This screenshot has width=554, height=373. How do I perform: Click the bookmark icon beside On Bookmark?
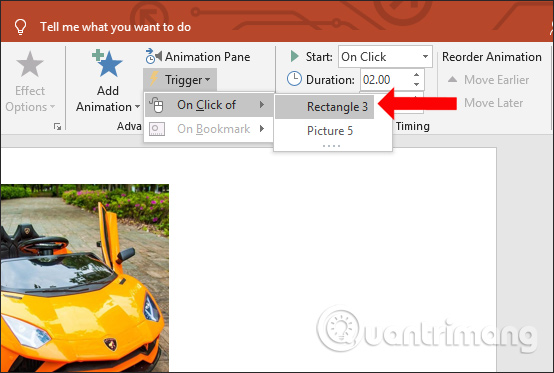click(157, 129)
